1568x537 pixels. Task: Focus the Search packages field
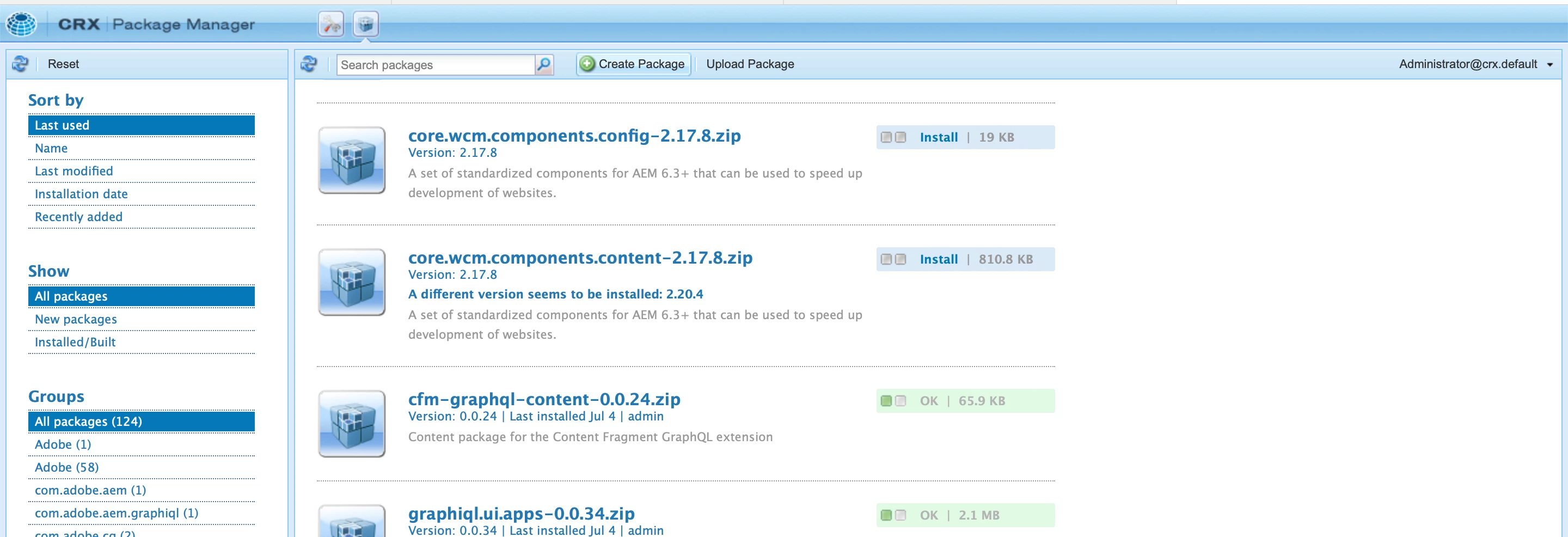(436, 65)
